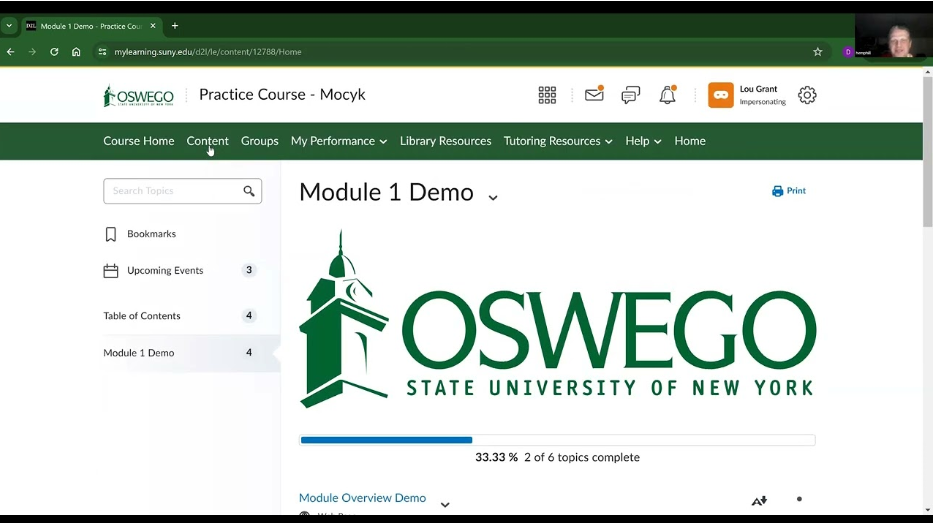The height and width of the screenshot is (523, 933).
Task: Click the 'Impersonating' label under Lou Grant
Action: click(x=762, y=102)
